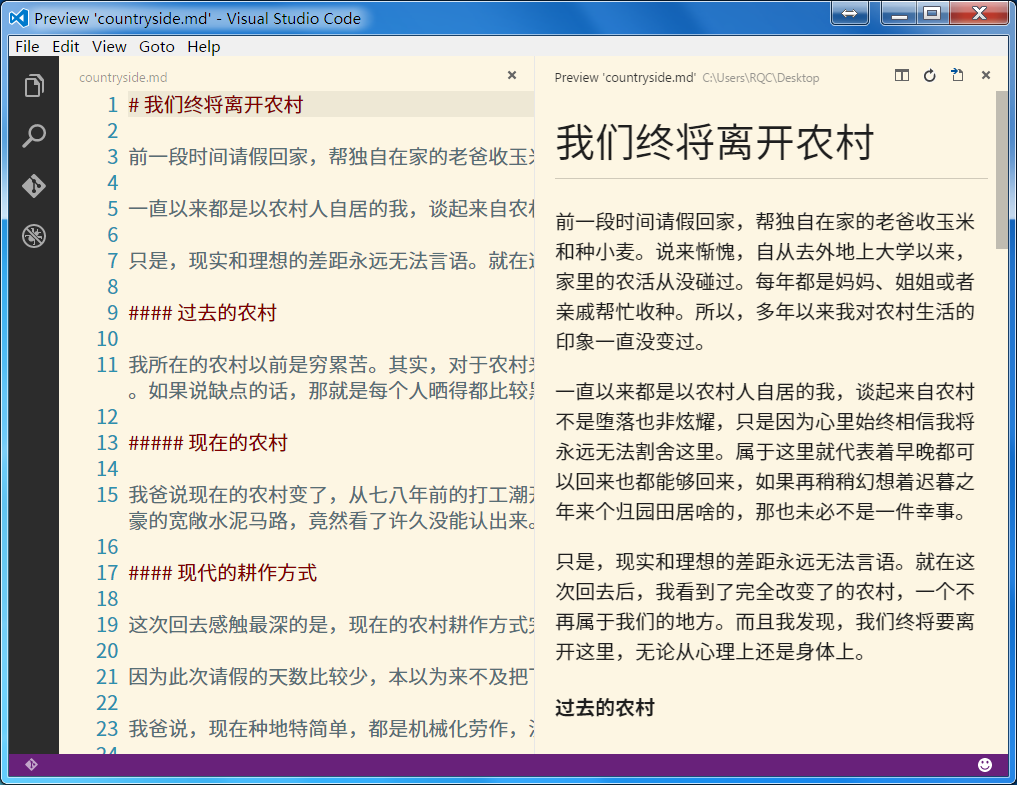This screenshot has height=785, width=1017.
Task: Click line 3 text starting '前一段时间请假回家'
Action: [331, 156]
